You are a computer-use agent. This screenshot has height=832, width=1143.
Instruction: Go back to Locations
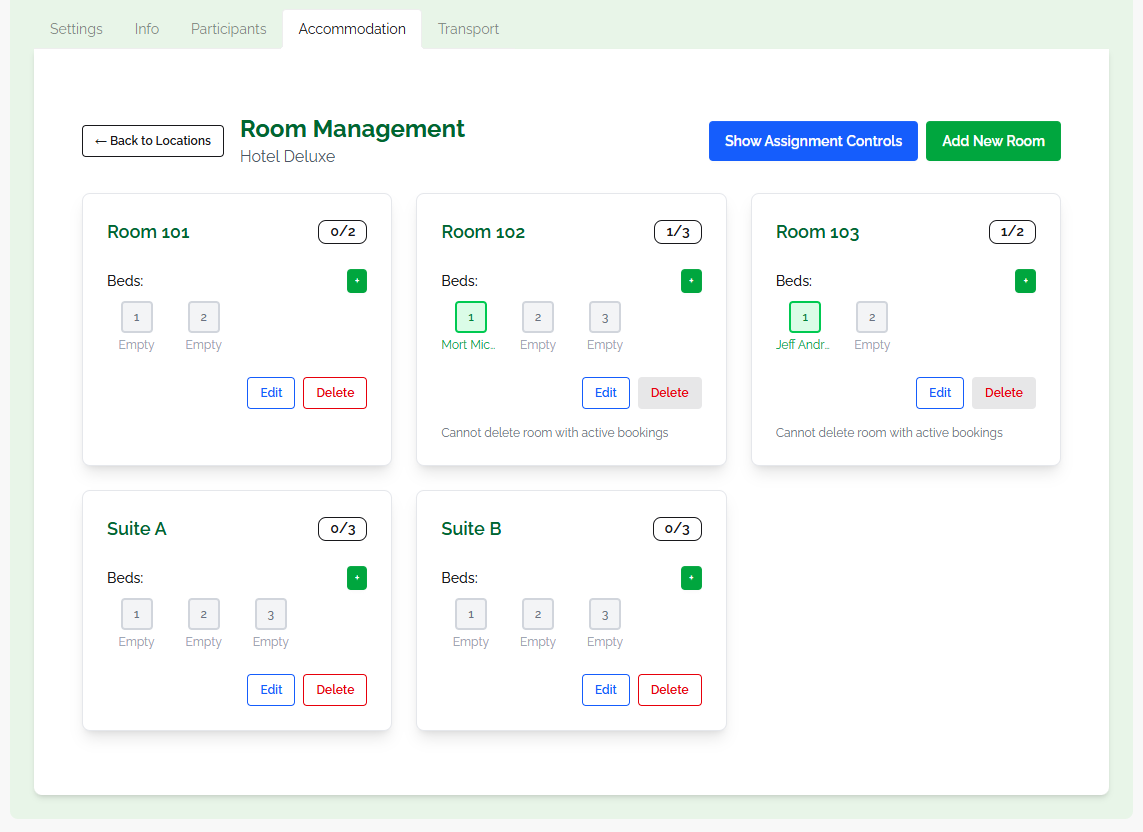coord(153,141)
